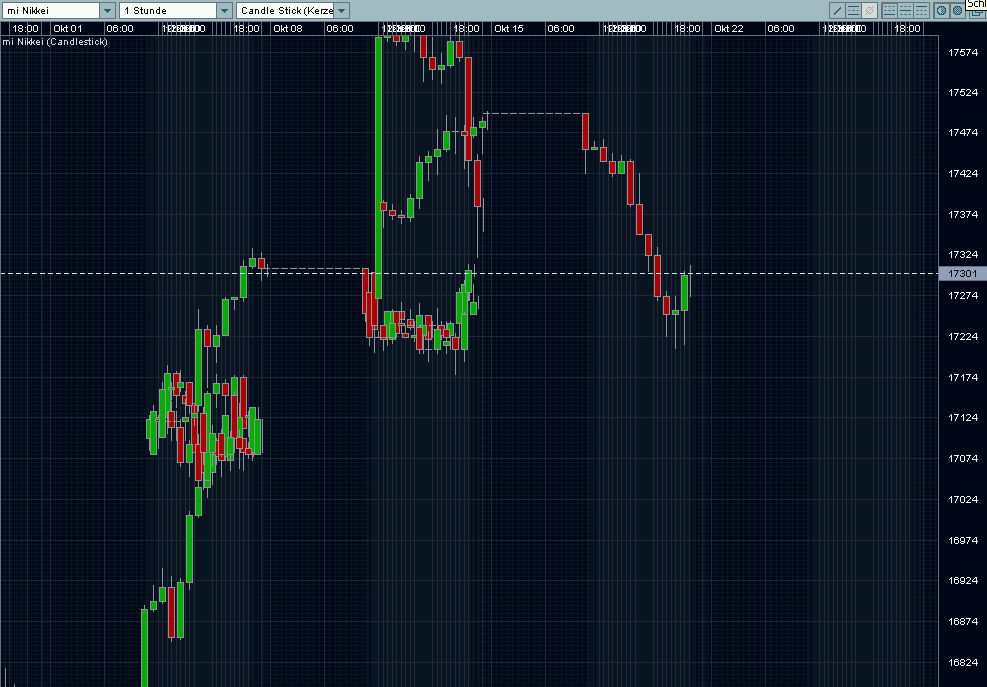Screen dimensions: 987x687
Task: Click the 17524 price axis label
Action: pyautogui.click(x=963, y=93)
